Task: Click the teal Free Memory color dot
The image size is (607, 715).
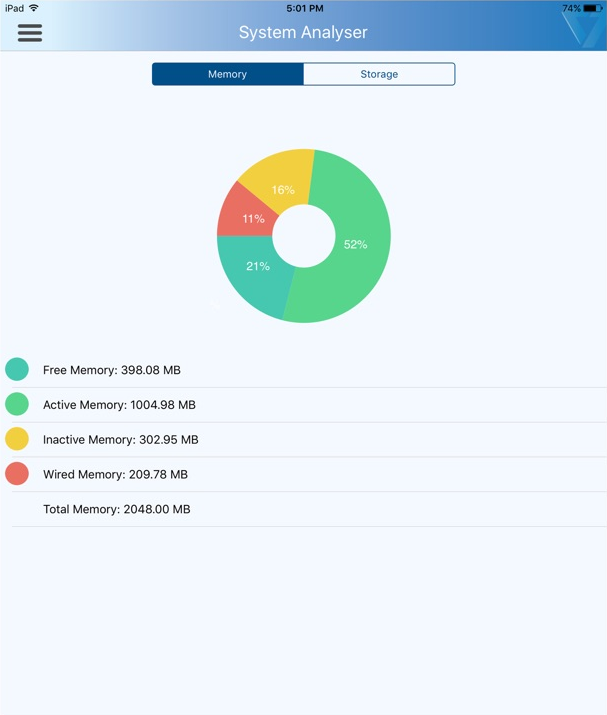Action: [17, 369]
